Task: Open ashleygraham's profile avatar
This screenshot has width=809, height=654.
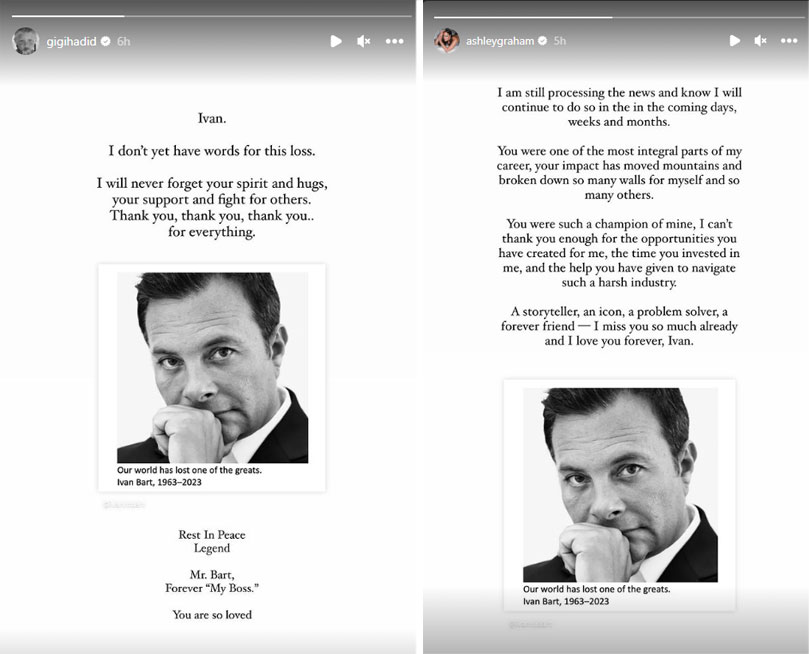Action: pyautogui.click(x=447, y=41)
